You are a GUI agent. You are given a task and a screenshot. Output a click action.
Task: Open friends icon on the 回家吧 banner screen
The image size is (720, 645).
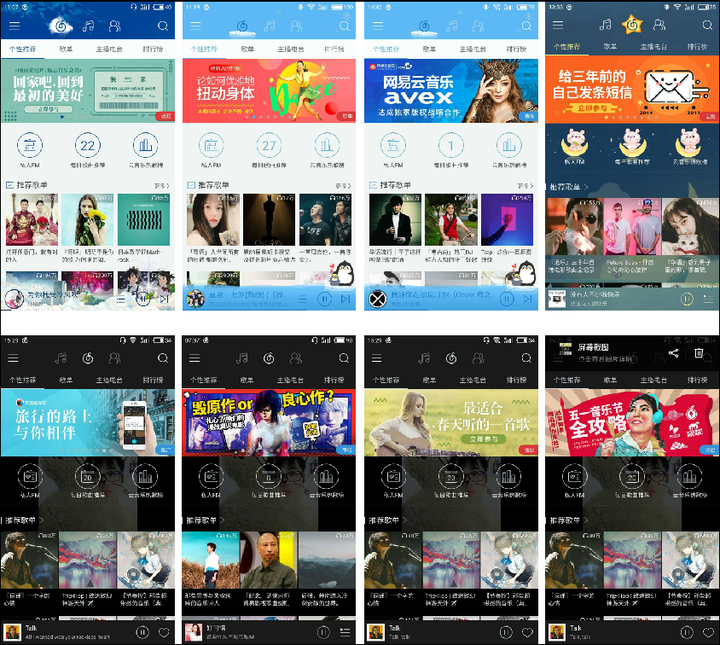click(x=114, y=26)
